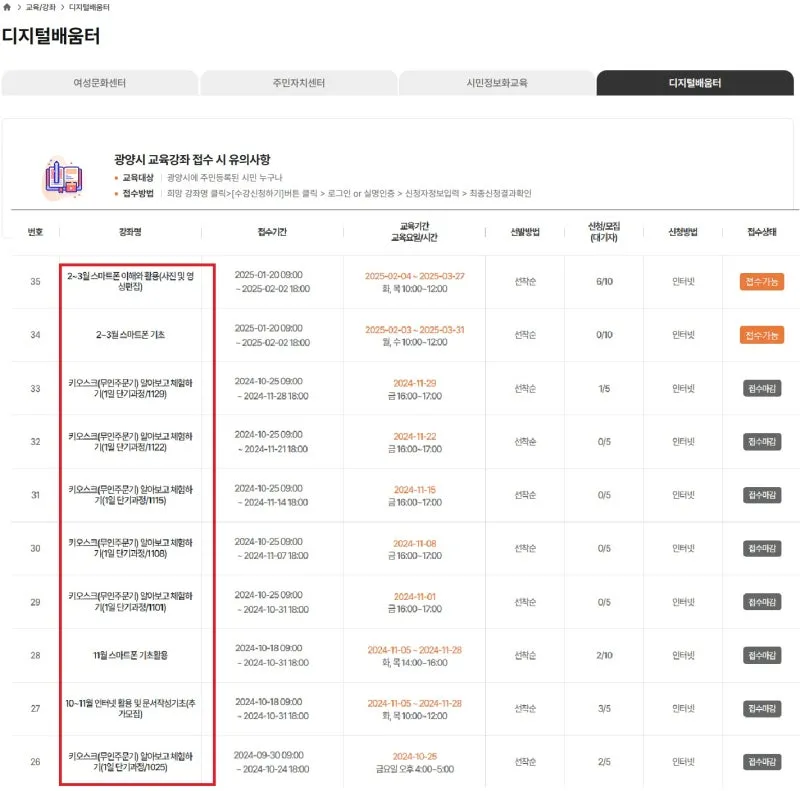The width and height of the screenshot is (800, 791).
Task: Click 접수가능 button for course 35
Action: click(x=762, y=282)
